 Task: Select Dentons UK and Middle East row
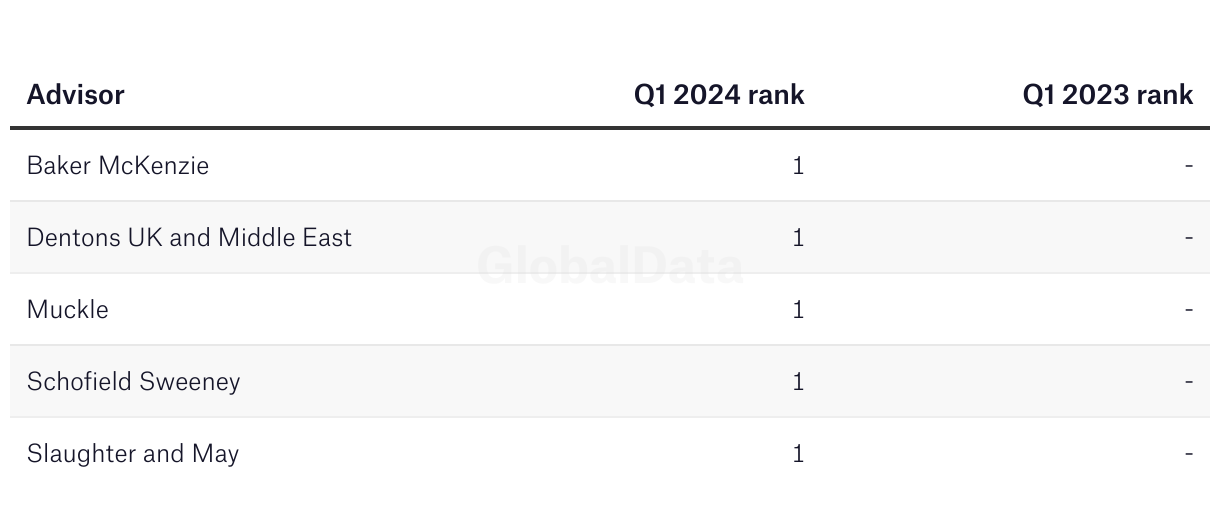[610, 237]
